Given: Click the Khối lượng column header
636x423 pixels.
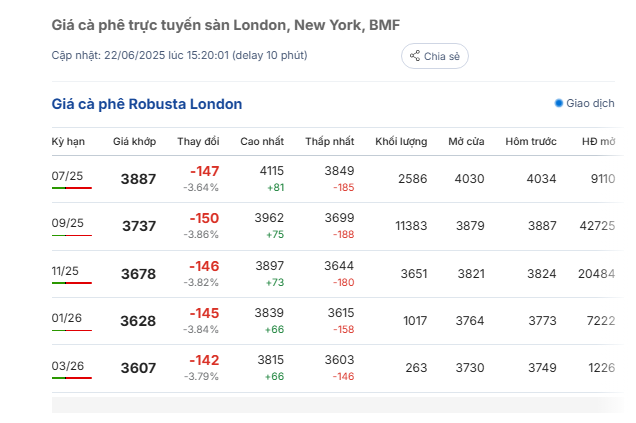Looking at the screenshot, I should click(x=401, y=142).
